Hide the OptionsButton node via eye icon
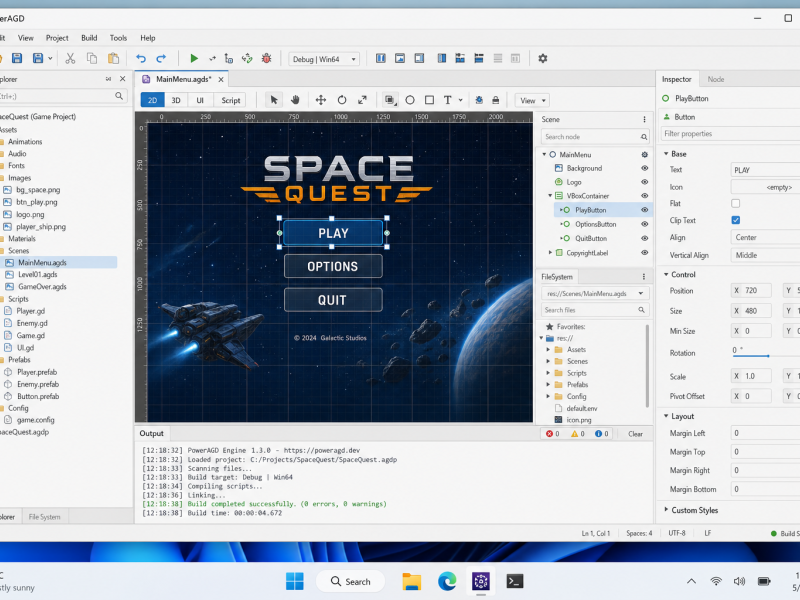This screenshot has height=600, width=800. point(644,224)
